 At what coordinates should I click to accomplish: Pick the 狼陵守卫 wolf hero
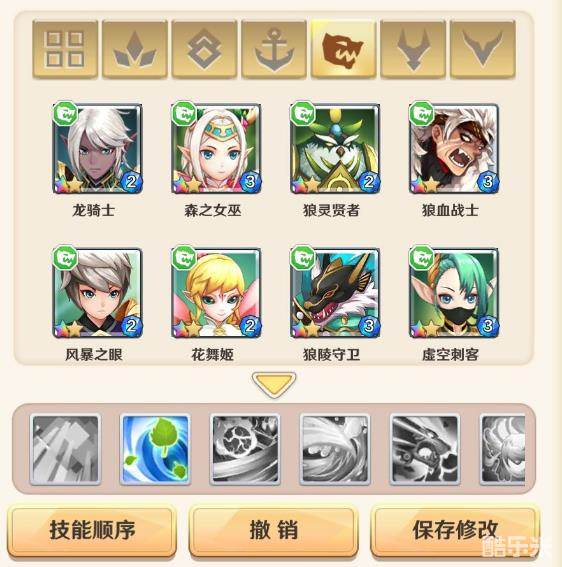point(335,293)
